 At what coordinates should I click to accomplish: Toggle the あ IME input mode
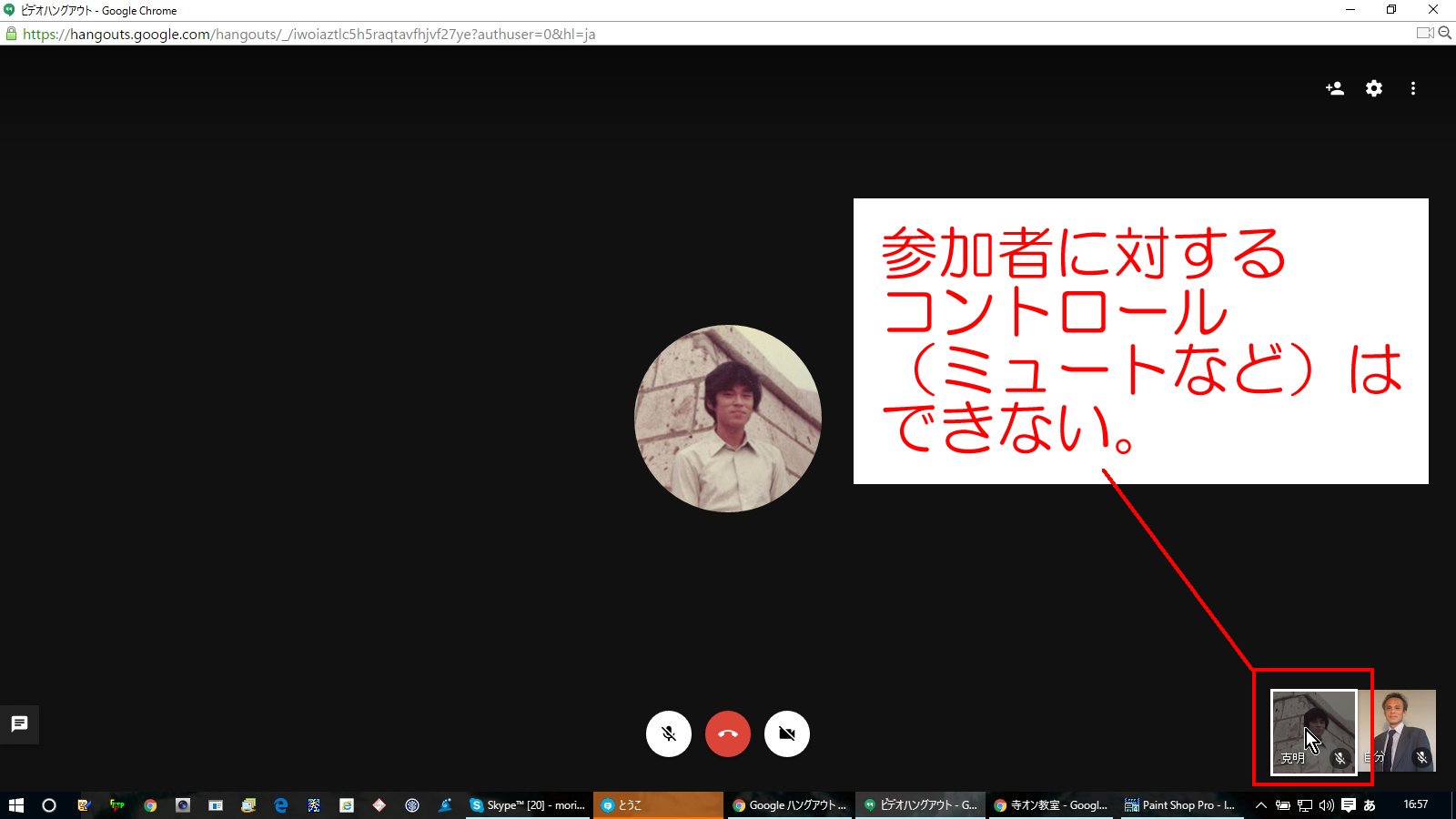[x=1370, y=805]
